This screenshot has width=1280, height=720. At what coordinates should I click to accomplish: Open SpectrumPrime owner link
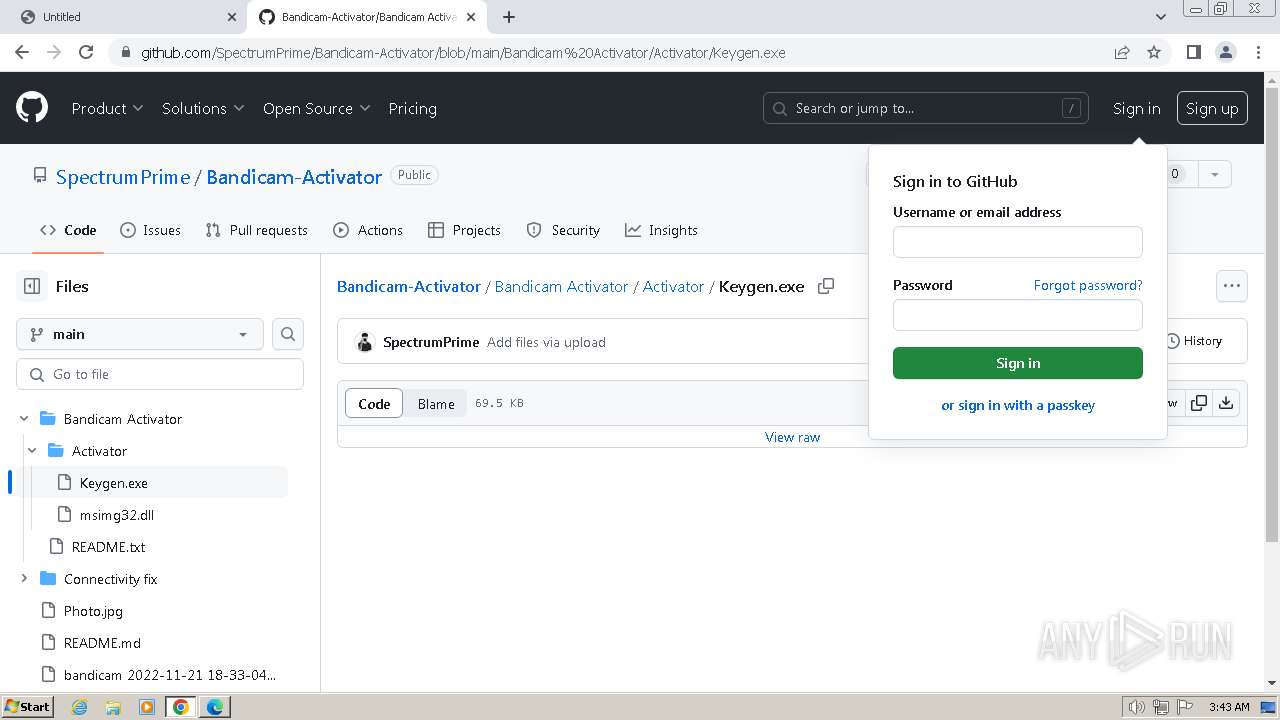123,177
